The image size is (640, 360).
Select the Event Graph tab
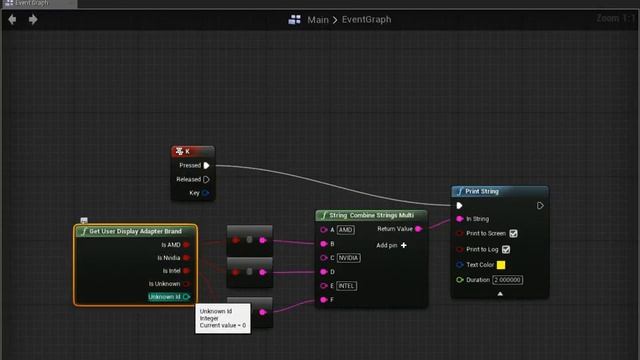point(39,3)
